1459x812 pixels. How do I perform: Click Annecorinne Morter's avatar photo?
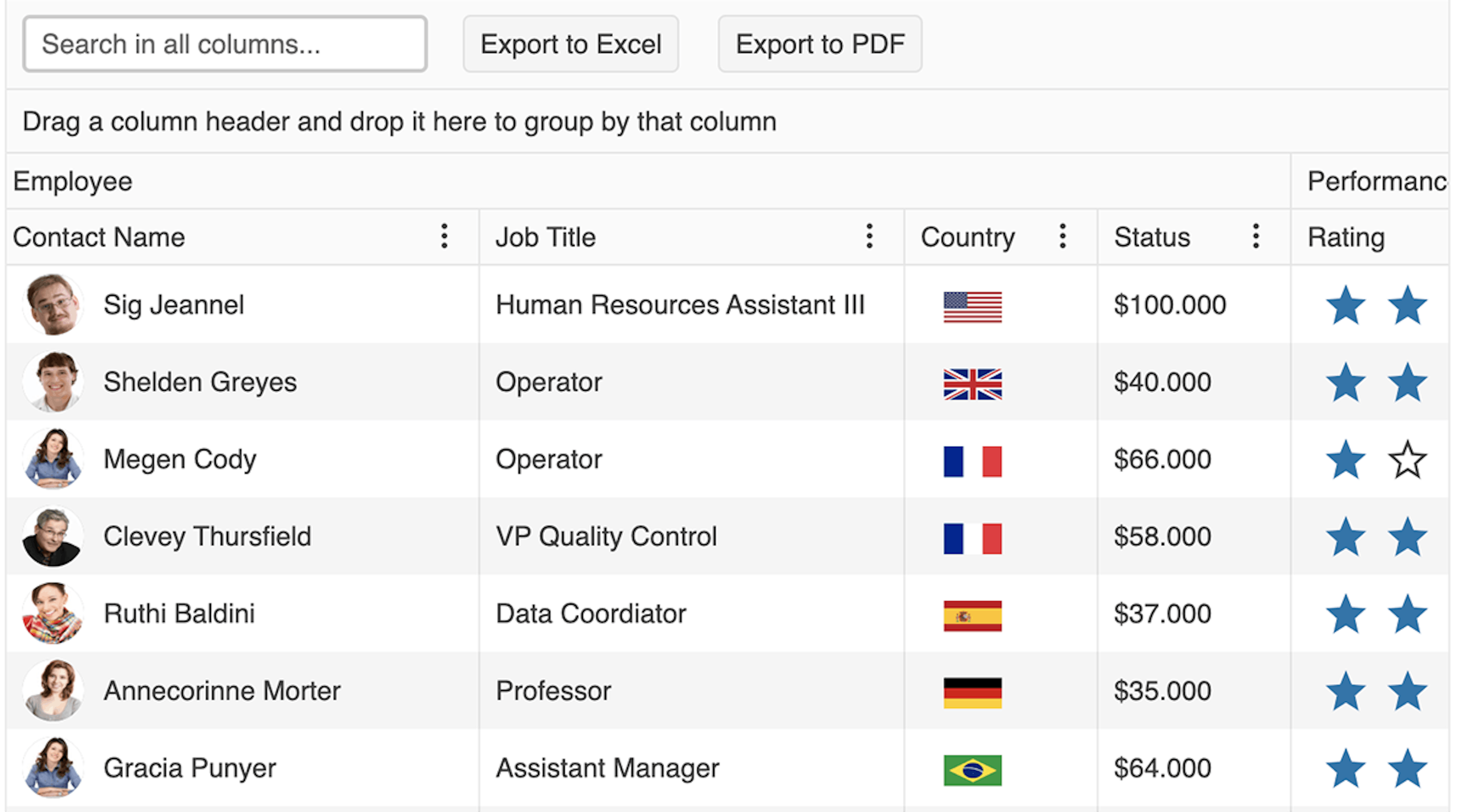pyautogui.click(x=53, y=690)
